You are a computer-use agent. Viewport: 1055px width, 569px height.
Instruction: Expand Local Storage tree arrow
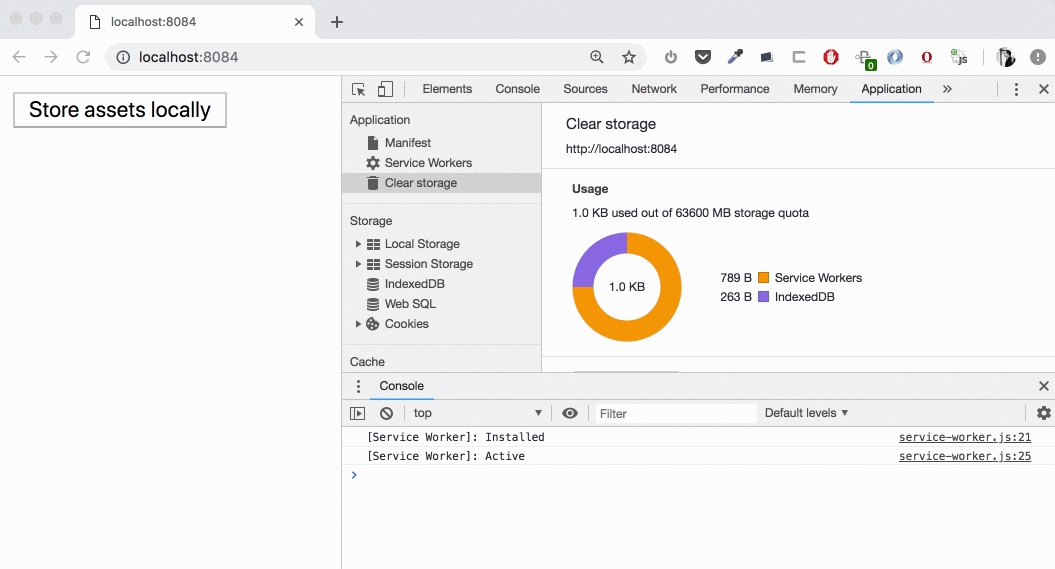tap(358, 243)
